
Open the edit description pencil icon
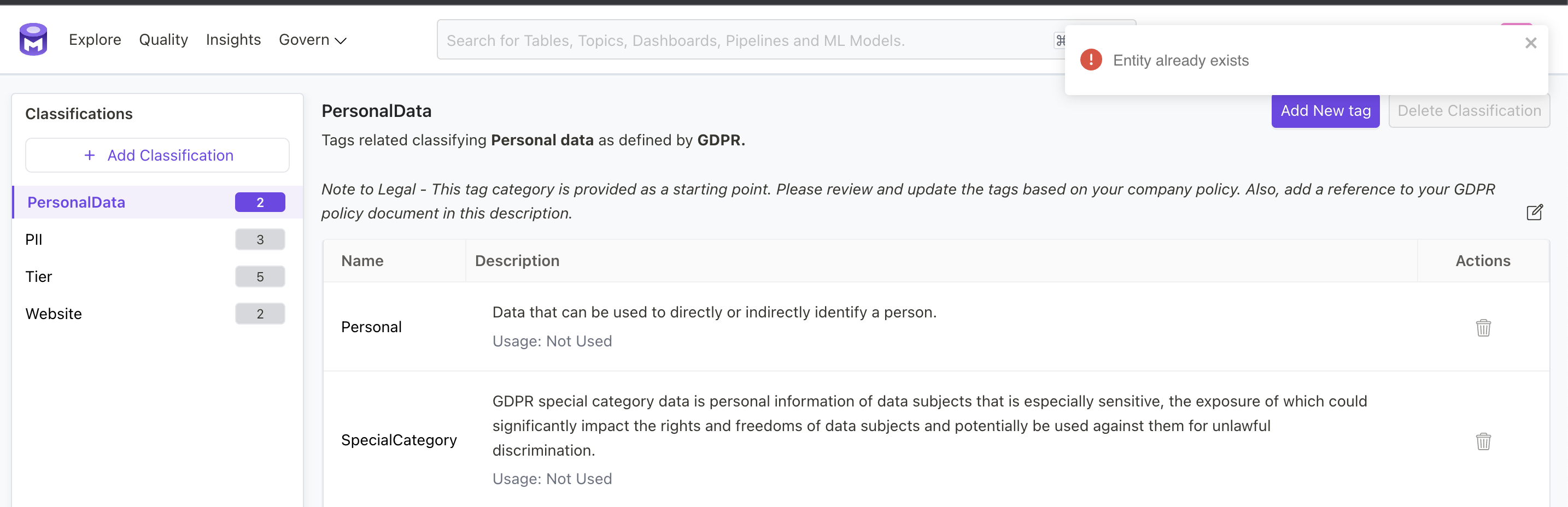1536,212
